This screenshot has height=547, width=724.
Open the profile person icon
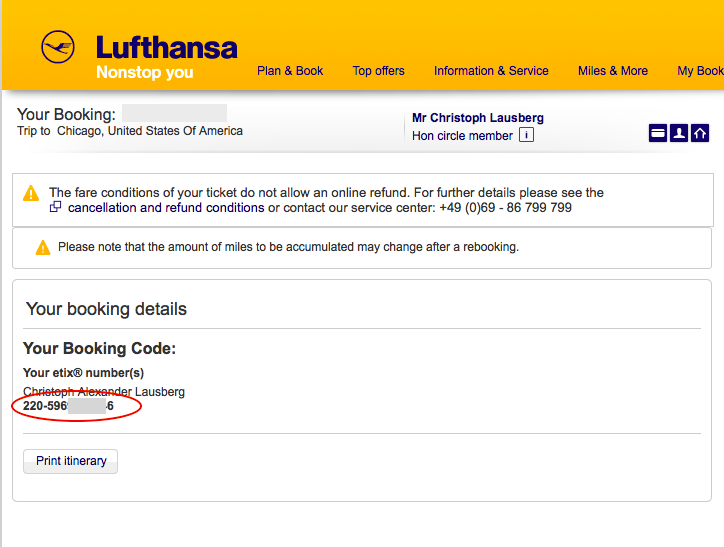pyautogui.click(x=679, y=133)
